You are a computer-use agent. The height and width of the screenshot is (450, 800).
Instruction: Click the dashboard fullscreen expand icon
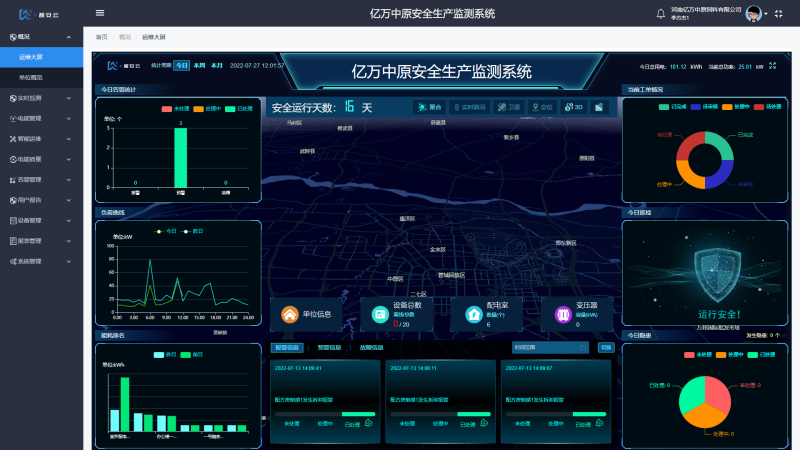[772, 66]
